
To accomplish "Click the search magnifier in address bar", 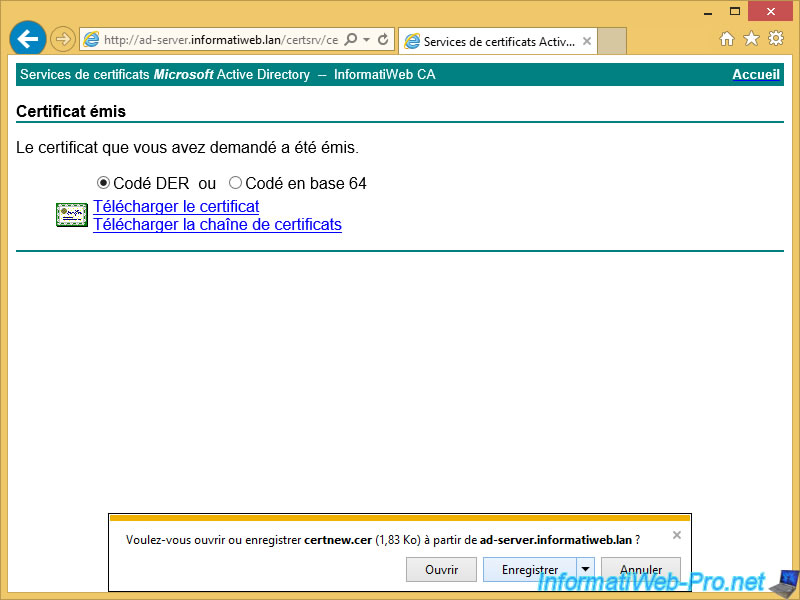I will point(351,39).
